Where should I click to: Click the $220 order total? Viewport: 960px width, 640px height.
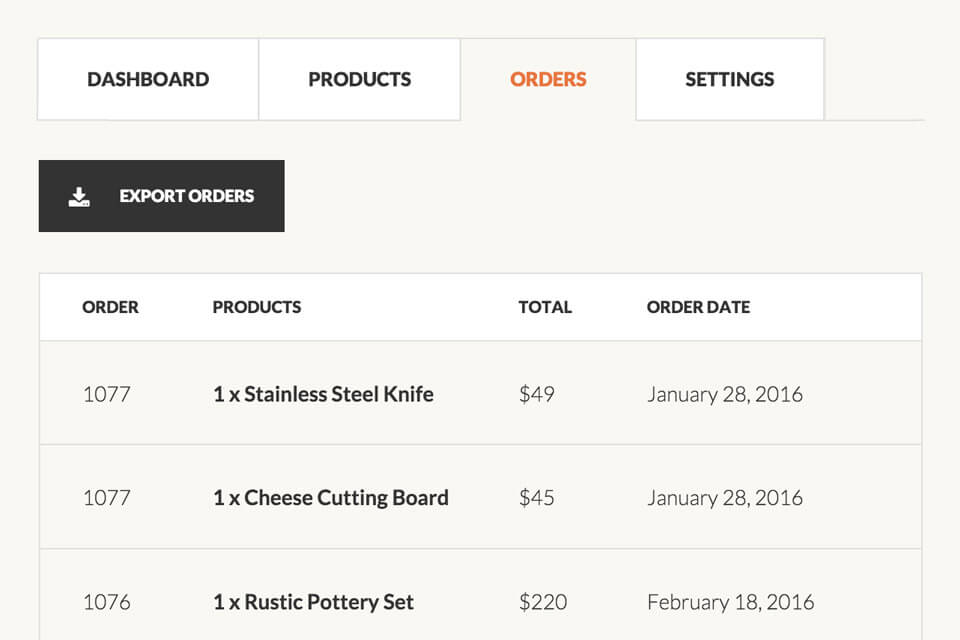coord(543,602)
